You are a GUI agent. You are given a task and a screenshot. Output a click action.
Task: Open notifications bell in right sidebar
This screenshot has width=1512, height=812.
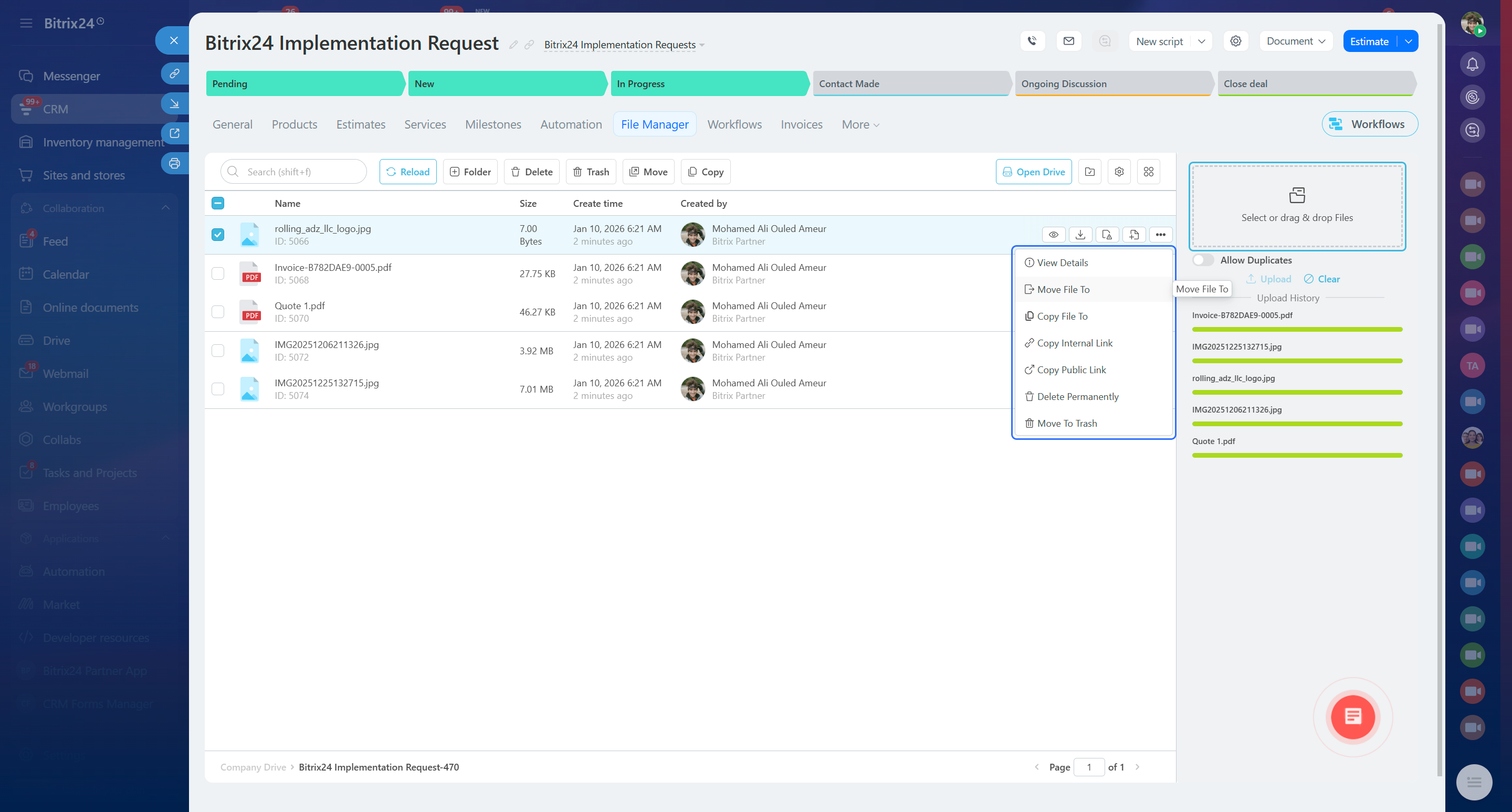coord(1472,65)
